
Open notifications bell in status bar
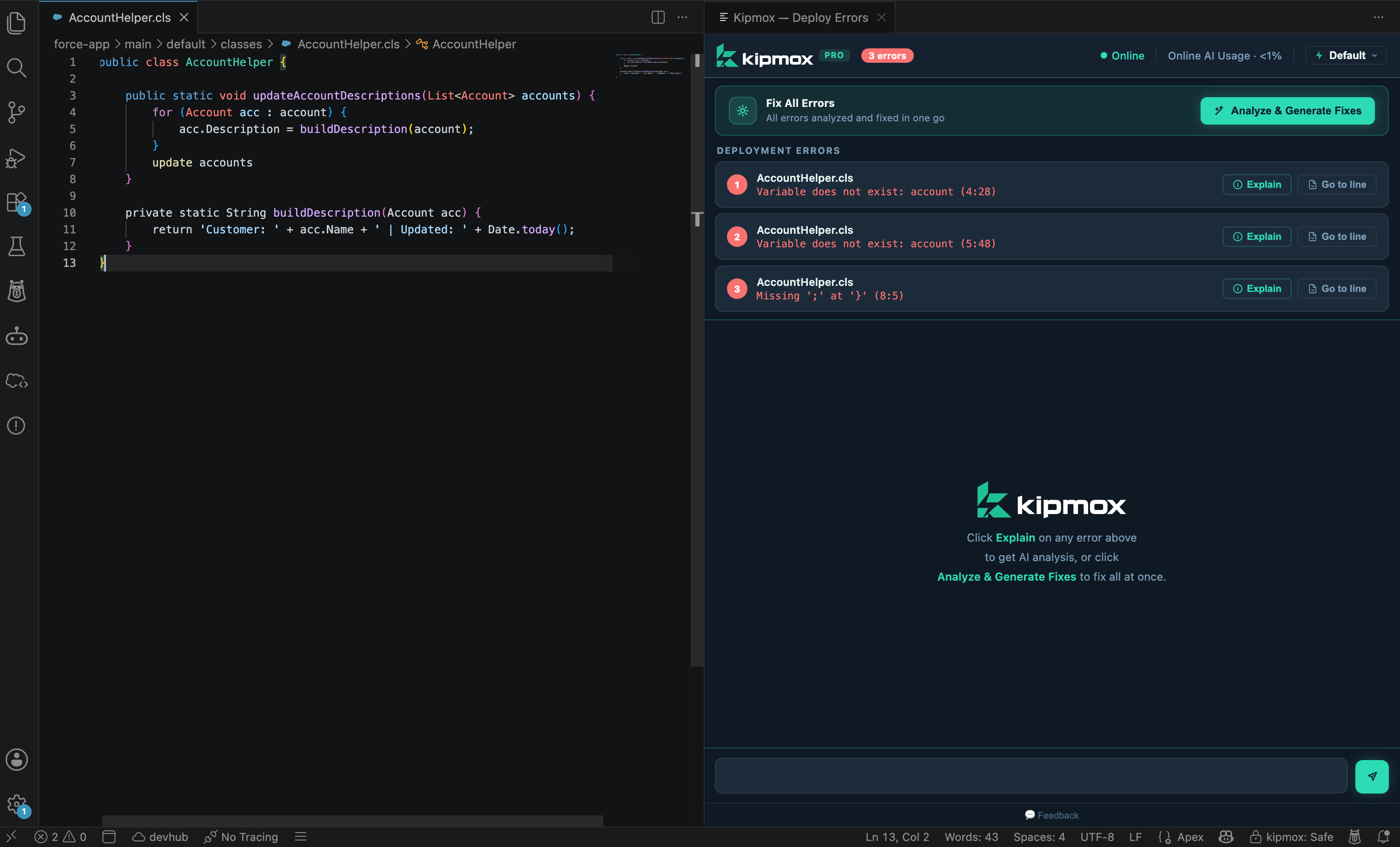(1384, 837)
